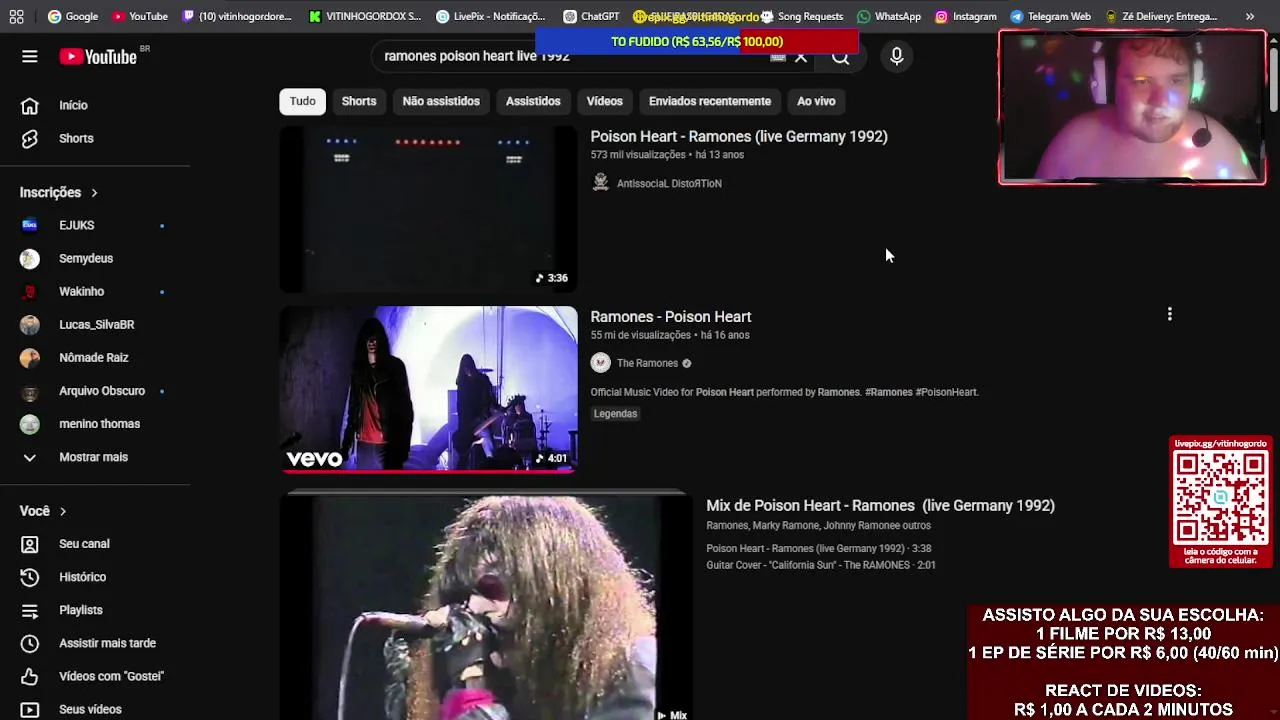Play Guitar Cover California Sun mix entry
The image size is (1280, 720).
click(821, 565)
